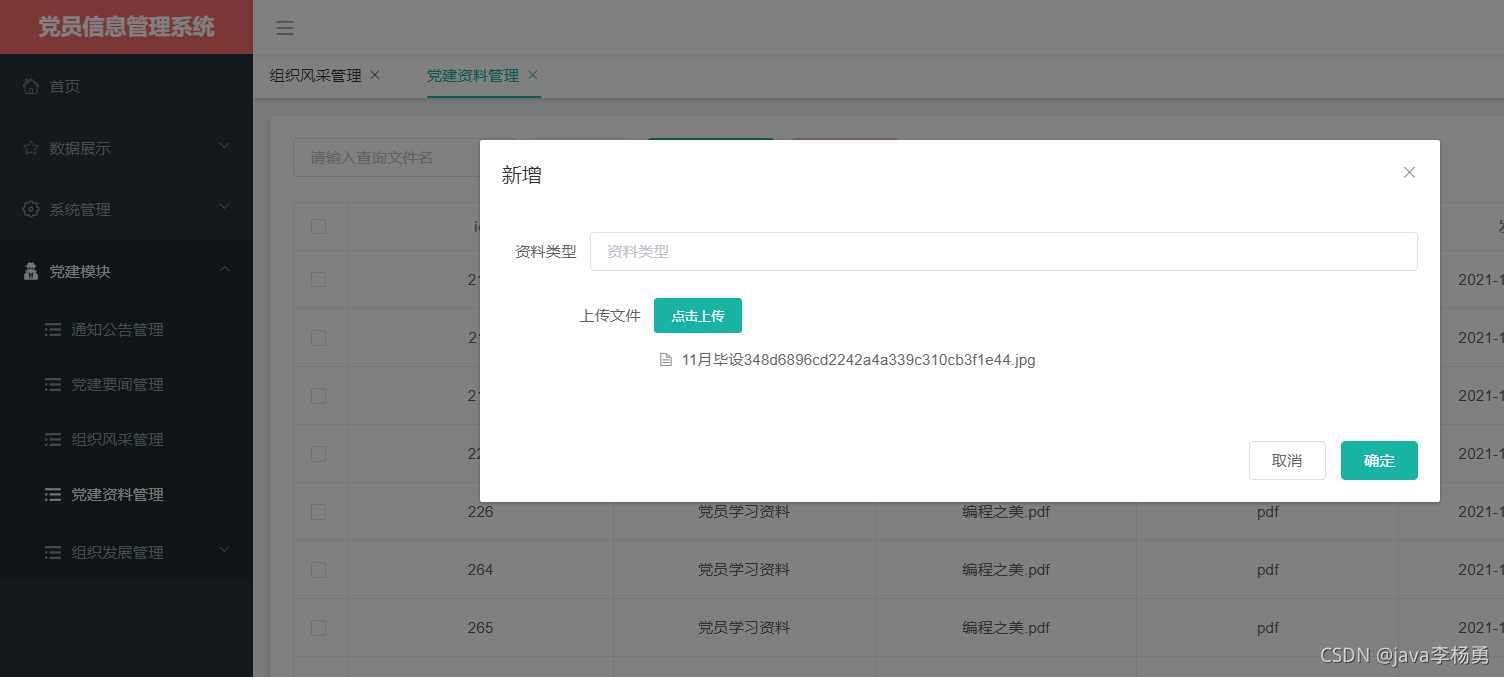
Task: Check the third data row checkbox
Action: tap(319, 396)
